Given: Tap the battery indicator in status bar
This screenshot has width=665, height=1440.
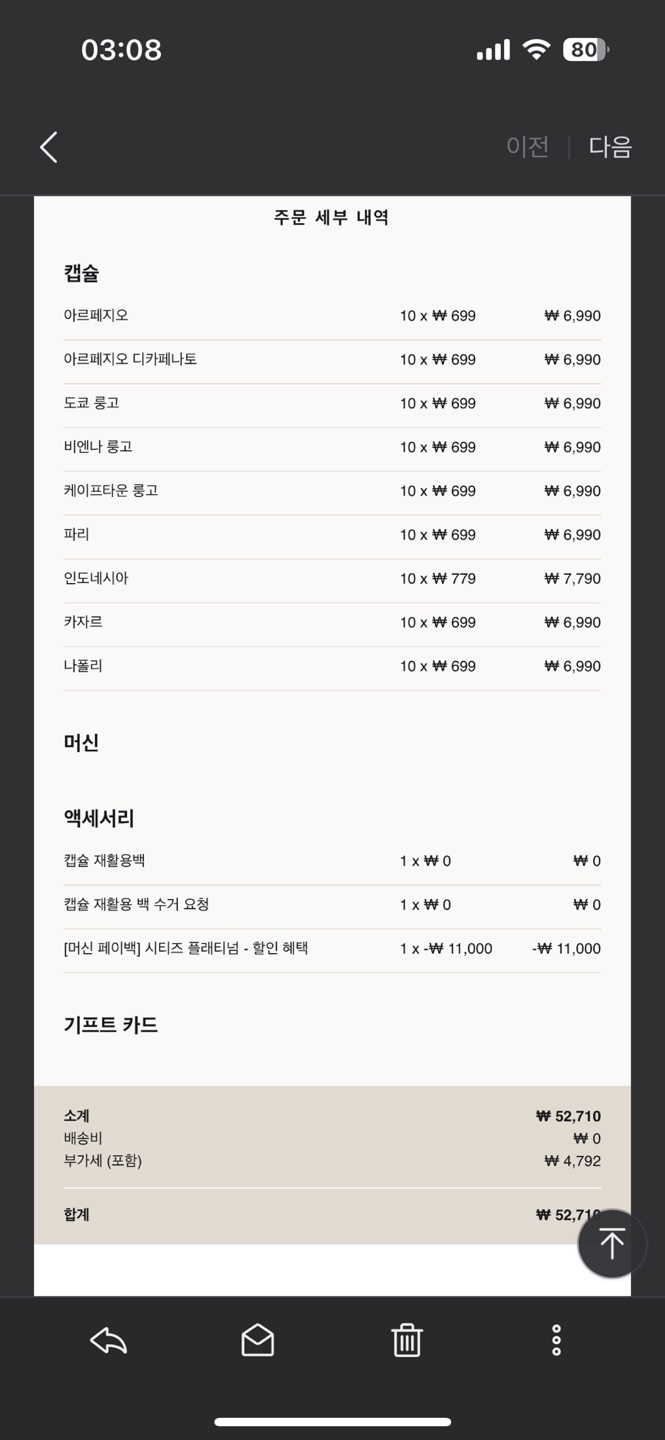Looking at the screenshot, I should coord(585,50).
